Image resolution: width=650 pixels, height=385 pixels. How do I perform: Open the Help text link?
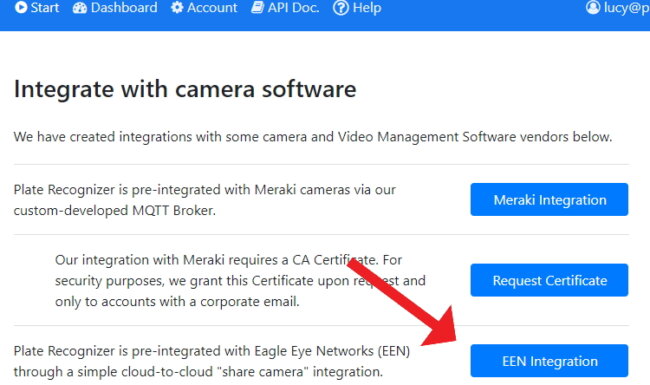pyautogui.click(x=367, y=8)
